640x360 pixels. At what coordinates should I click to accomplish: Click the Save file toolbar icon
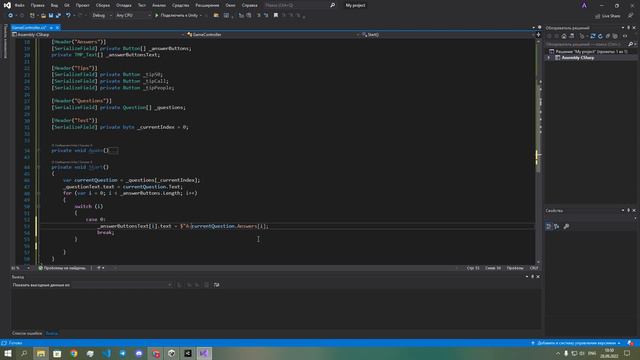click(51, 16)
